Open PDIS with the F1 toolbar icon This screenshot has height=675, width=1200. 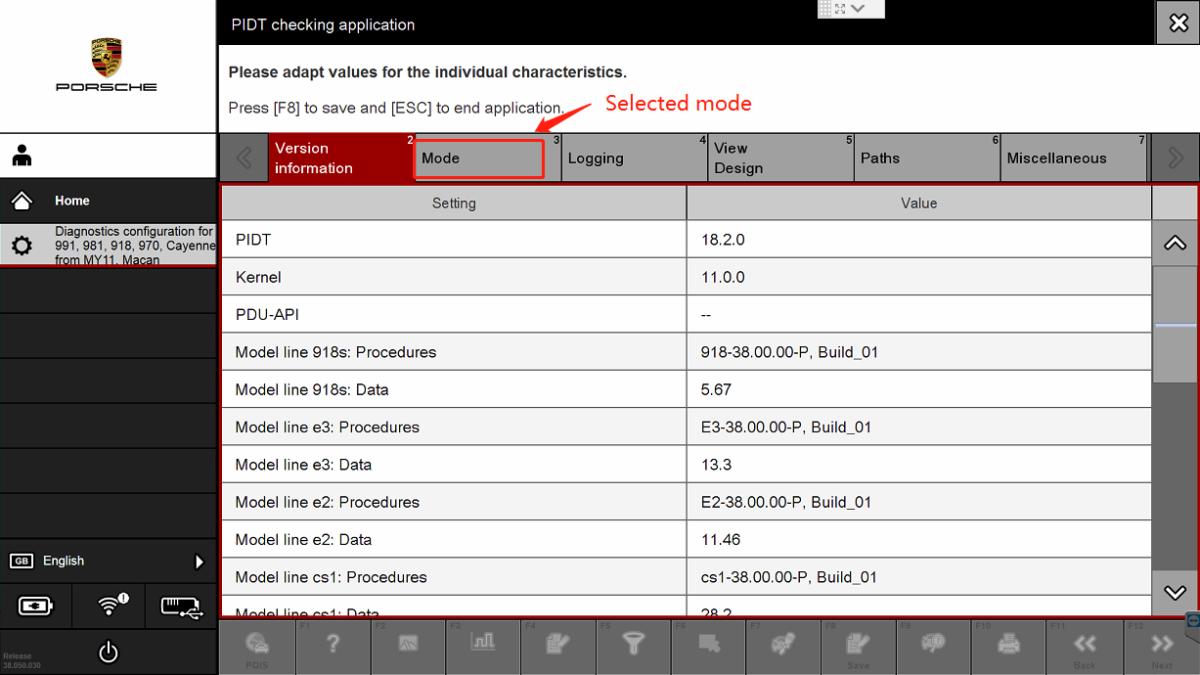click(257, 645)
